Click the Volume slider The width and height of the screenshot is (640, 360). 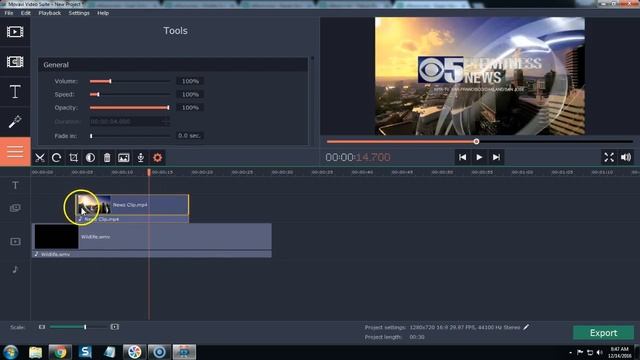coord(130,81)
